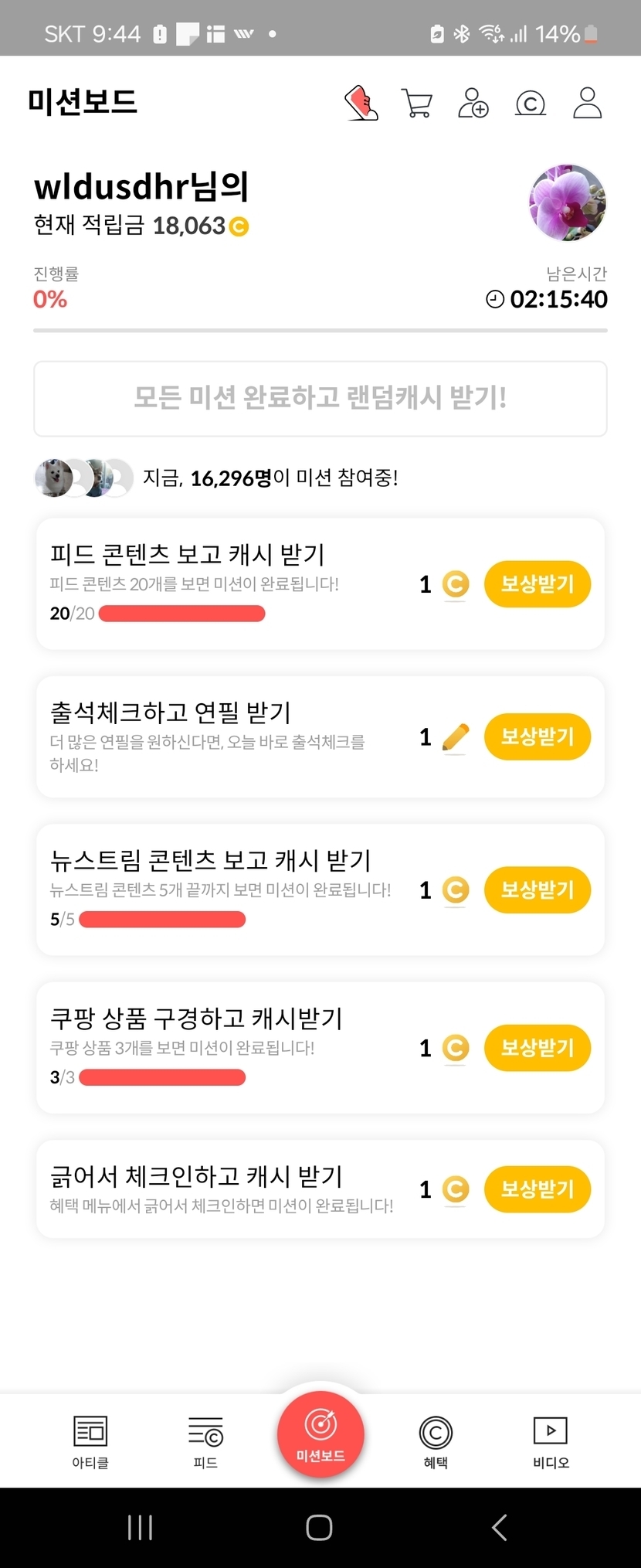This screenshot has width=641, height=1568.
Task: Tap the orchid profile picture
Action: coord(568,202)
